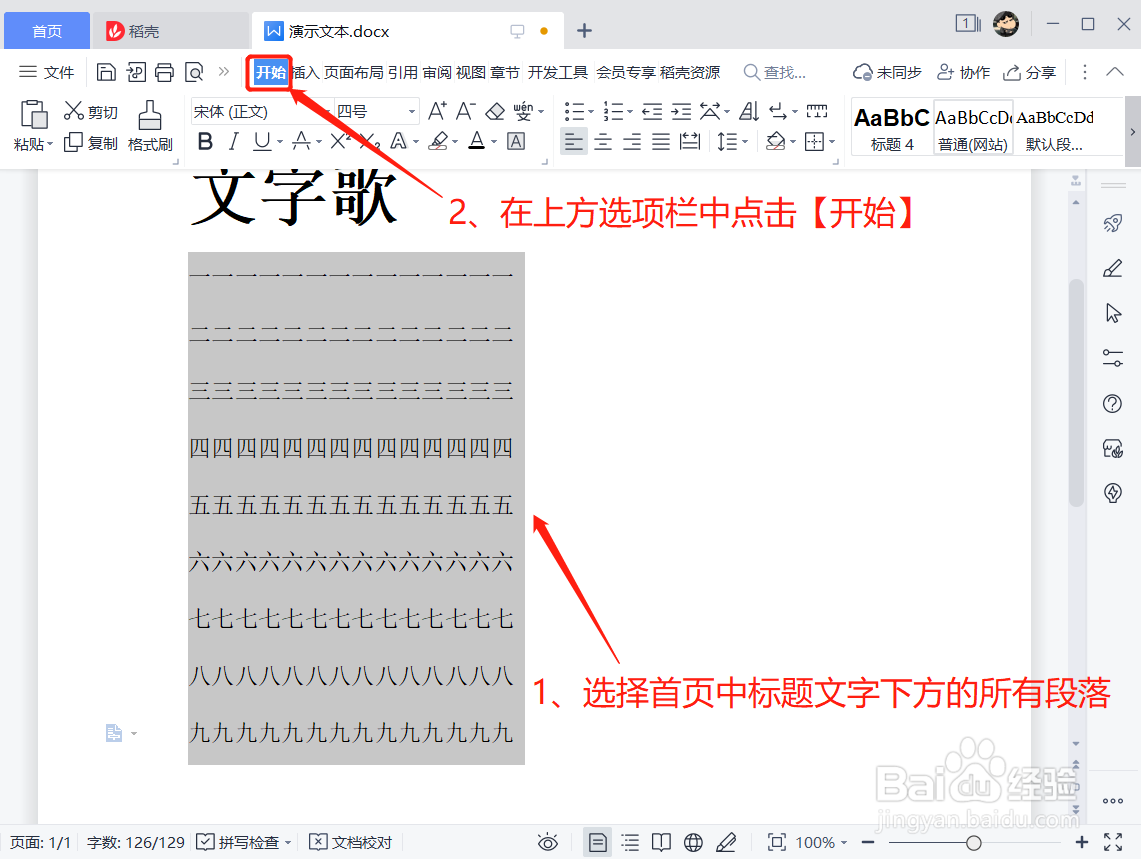
Task: Toggle Bold formatting
Action: click(x=206, y=140)
